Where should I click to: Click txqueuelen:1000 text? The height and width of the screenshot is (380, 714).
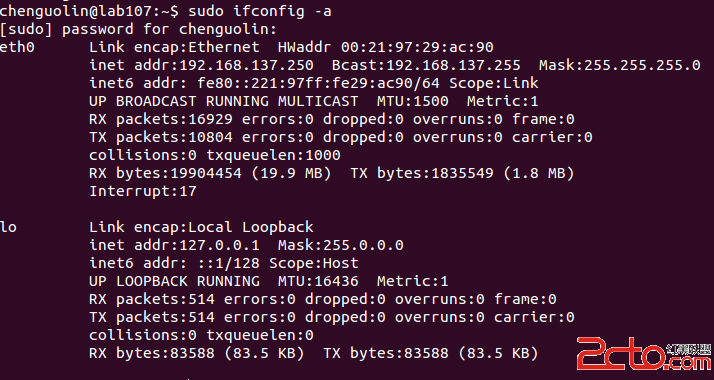coord(273,155)
